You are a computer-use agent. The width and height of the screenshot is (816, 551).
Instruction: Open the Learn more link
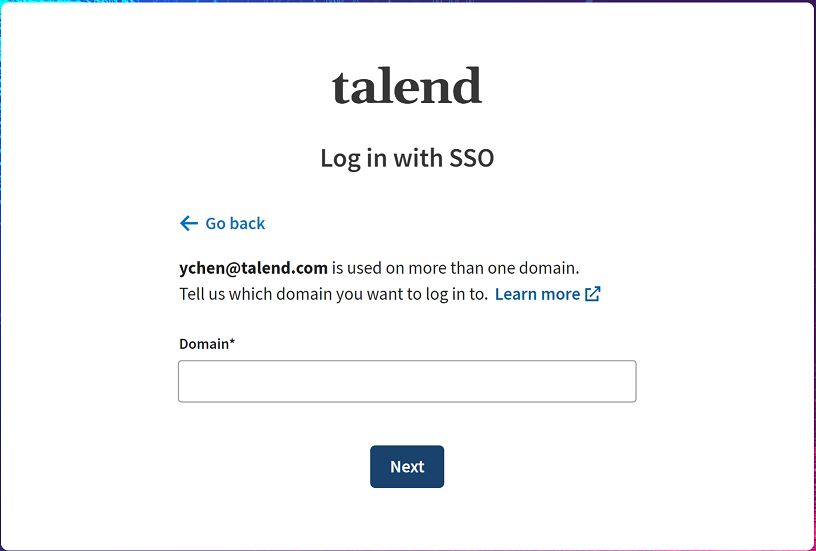537,294
